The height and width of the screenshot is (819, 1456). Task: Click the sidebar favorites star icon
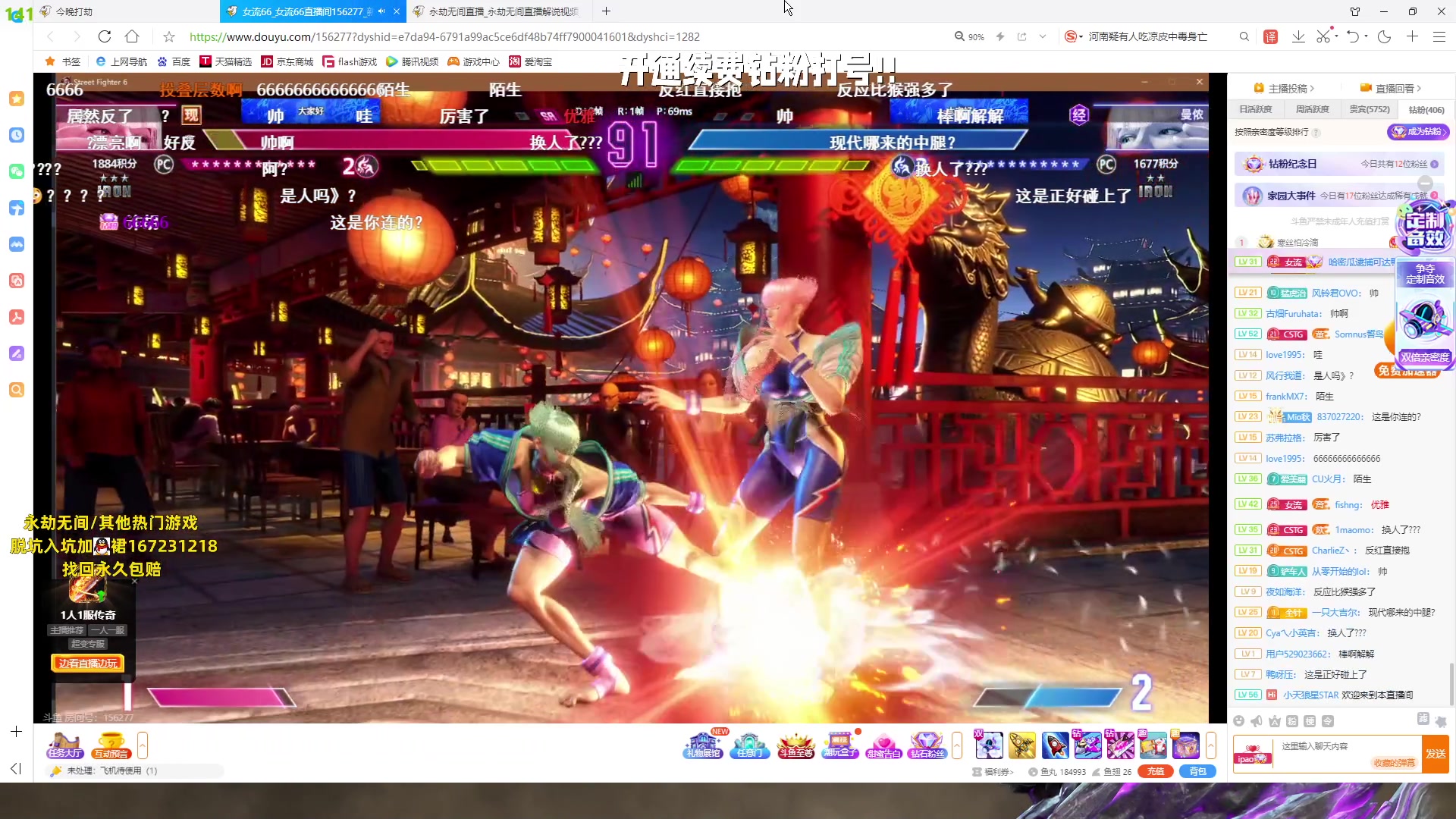pyautogui.click(x=17, y=99)
